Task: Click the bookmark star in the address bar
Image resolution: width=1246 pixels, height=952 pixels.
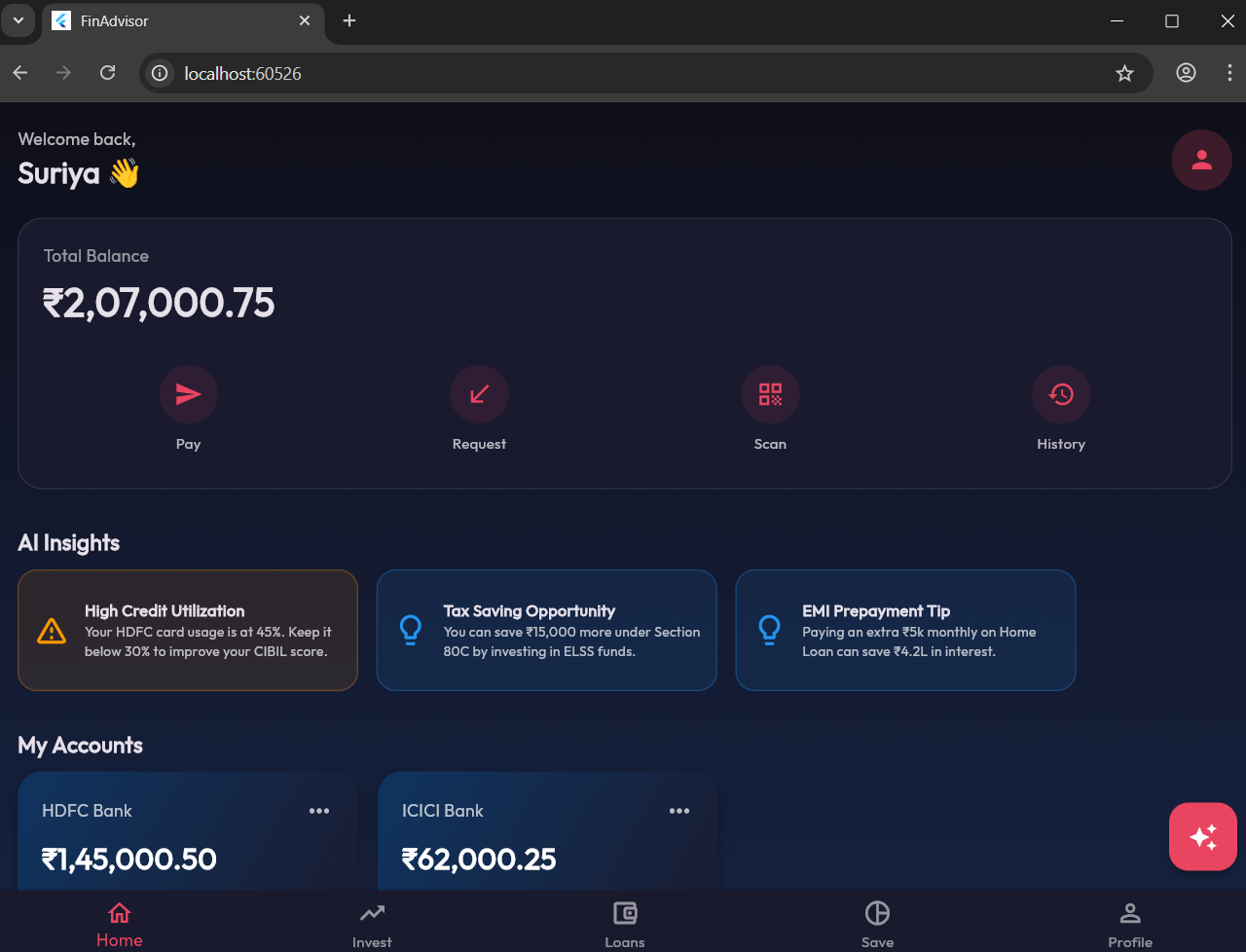Action: [1125, 73]
